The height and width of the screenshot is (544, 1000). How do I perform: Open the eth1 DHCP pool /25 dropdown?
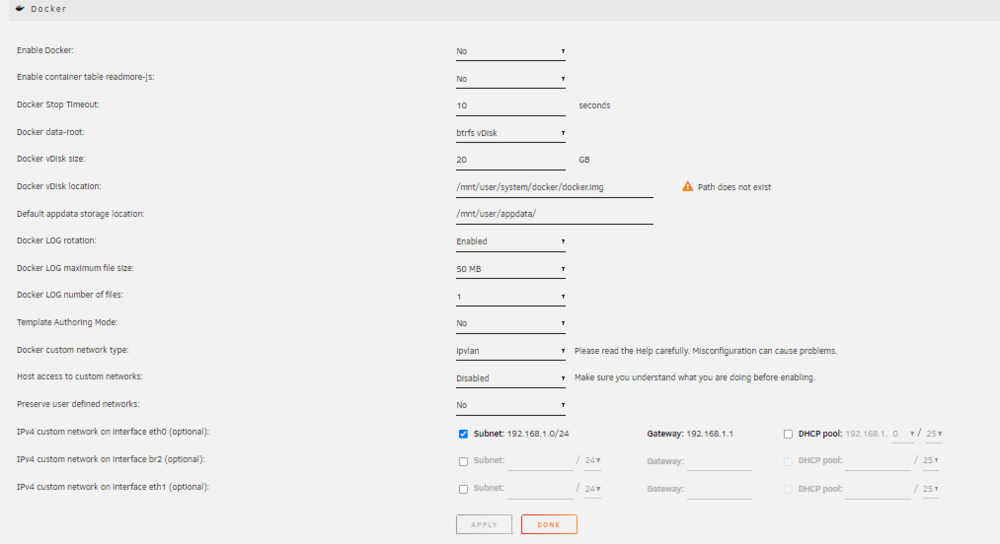pos(930,489)
